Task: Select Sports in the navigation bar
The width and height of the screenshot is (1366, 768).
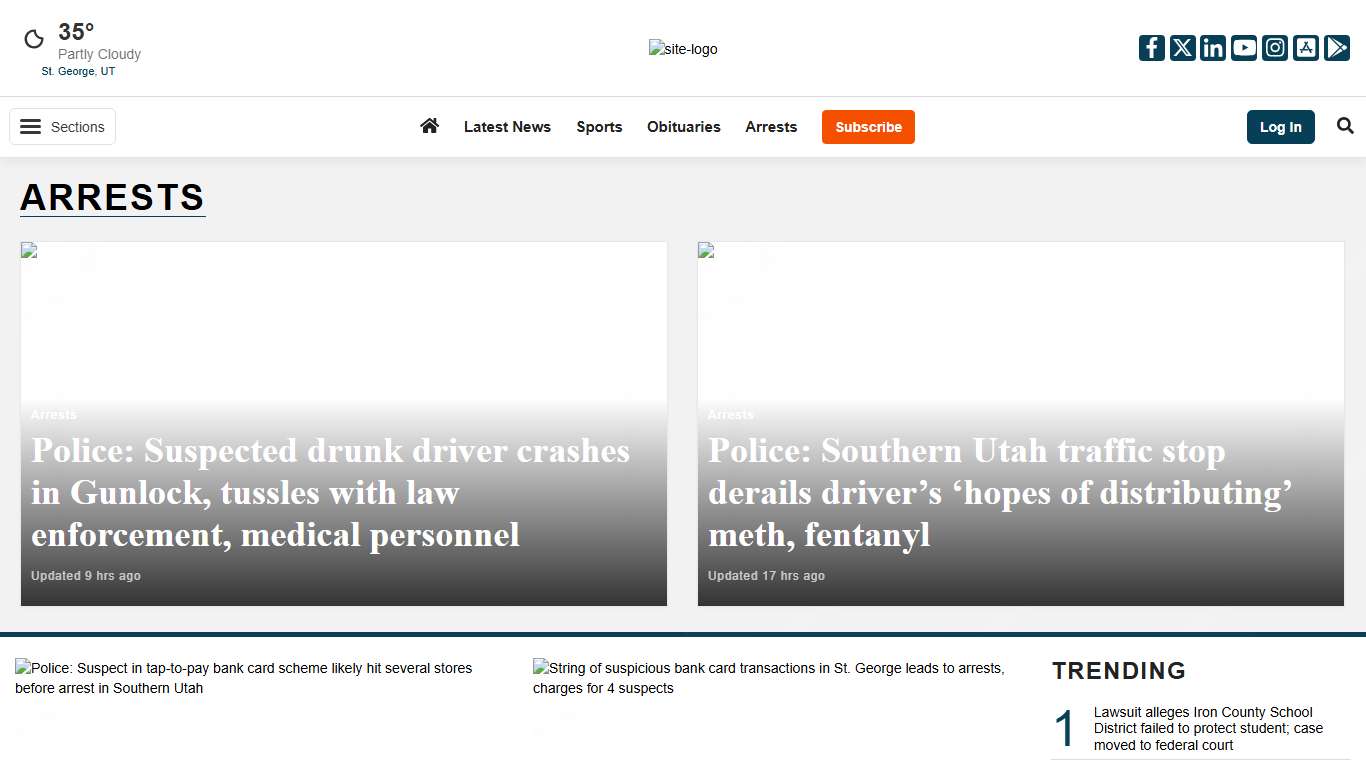Action: click(x=599, y=127)
